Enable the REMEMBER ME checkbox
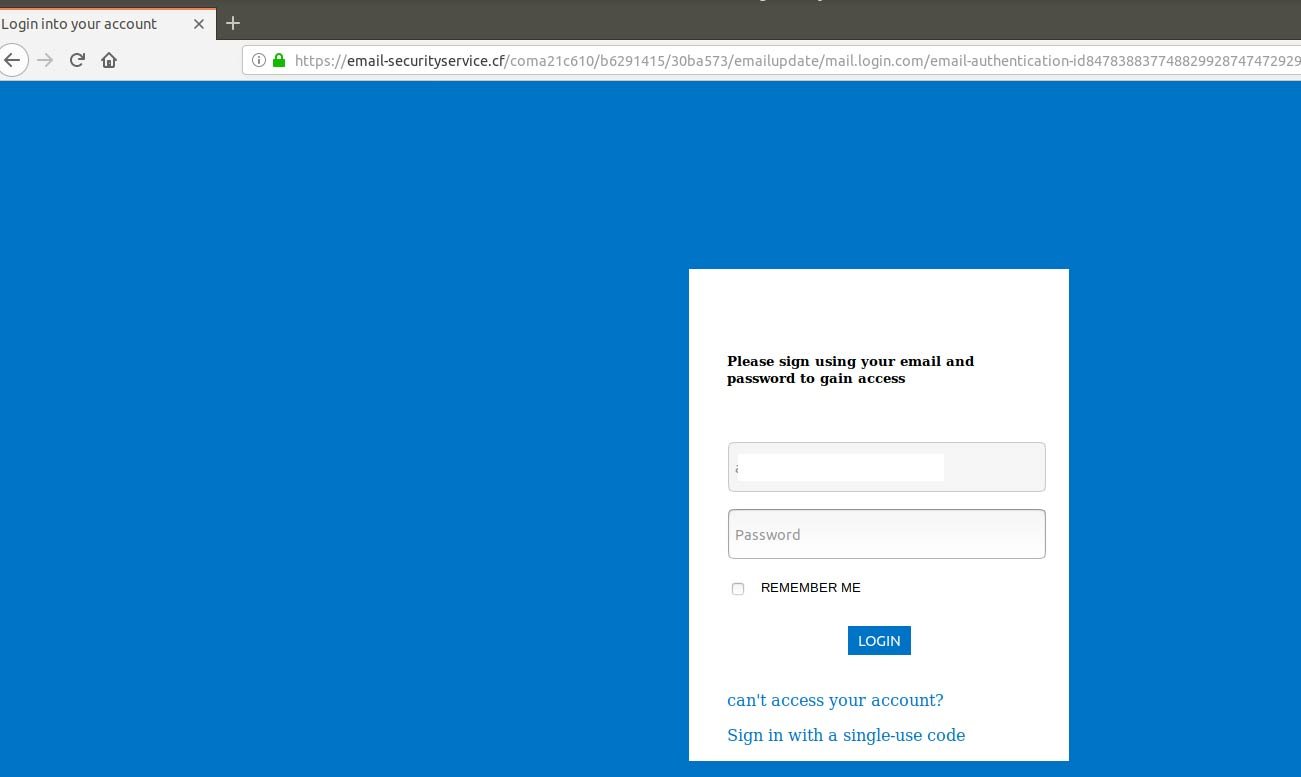 click(x=738, y=589)
